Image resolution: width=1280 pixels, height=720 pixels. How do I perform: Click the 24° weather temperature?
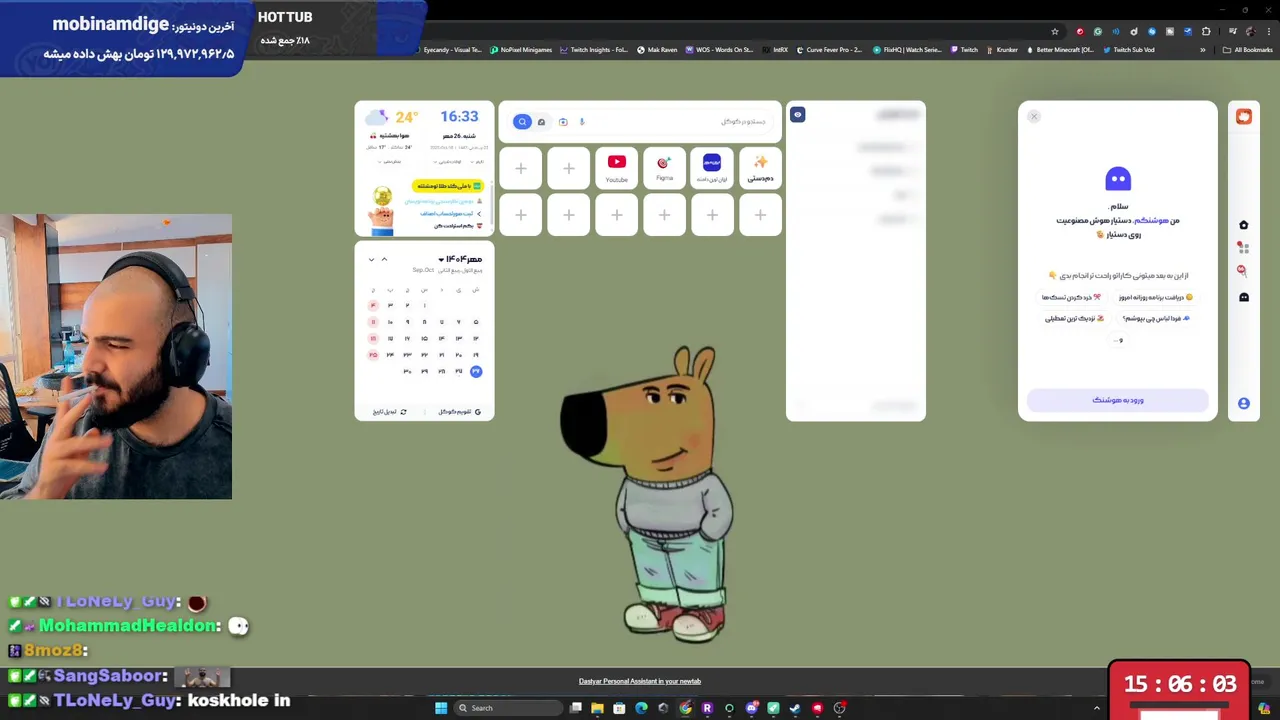(x=406, y=117)
